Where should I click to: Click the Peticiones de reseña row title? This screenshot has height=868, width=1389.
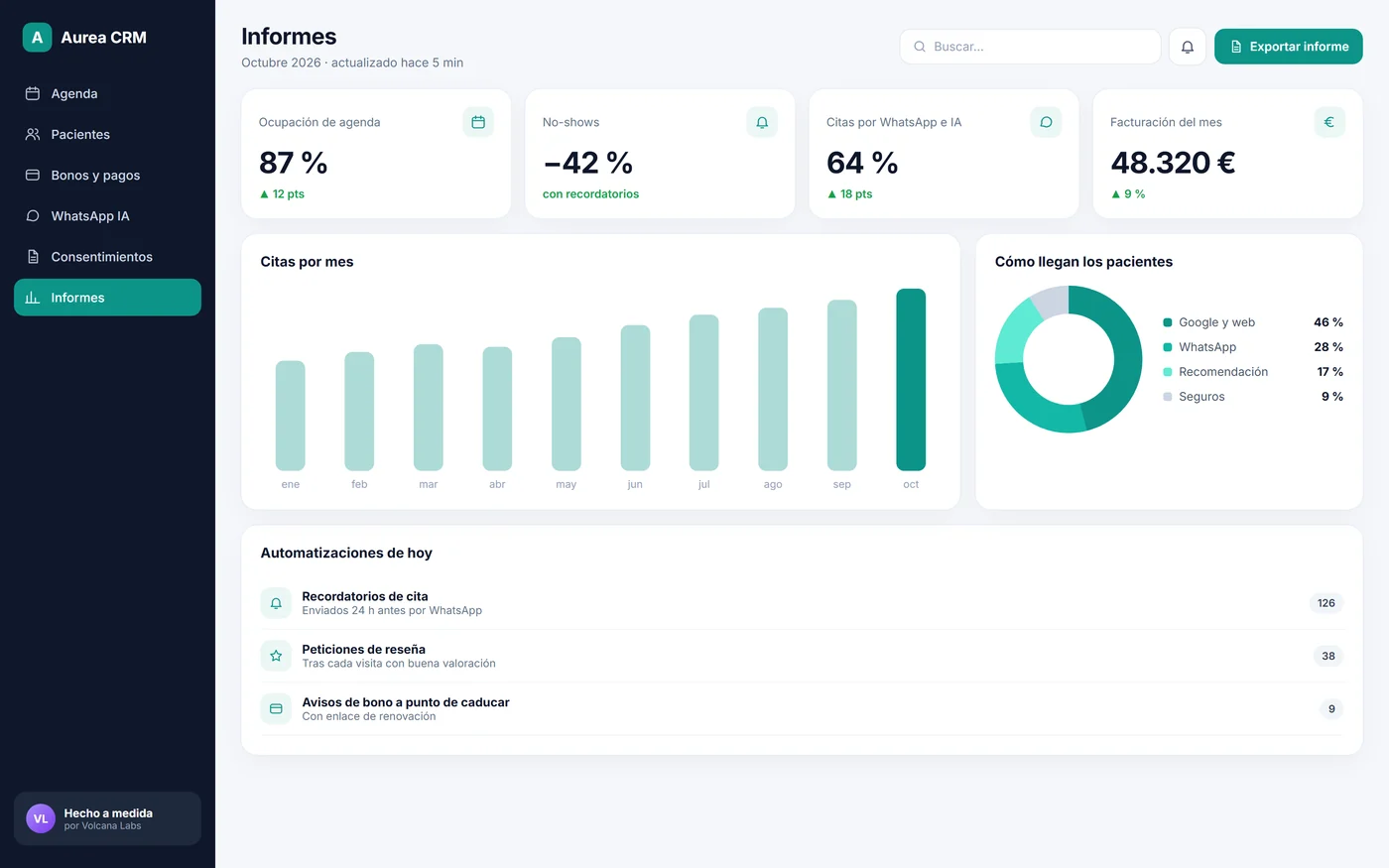click(x=363, y=649)
